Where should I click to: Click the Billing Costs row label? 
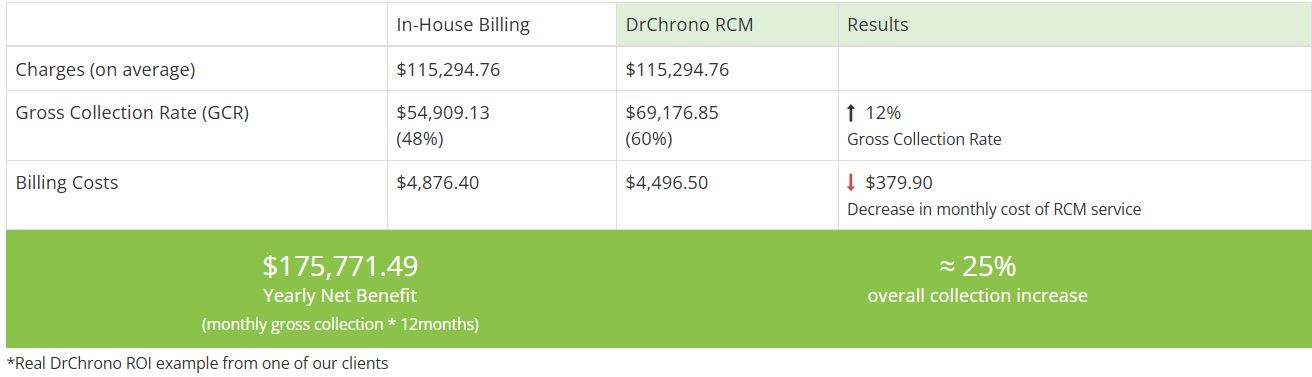pos(67,183)
